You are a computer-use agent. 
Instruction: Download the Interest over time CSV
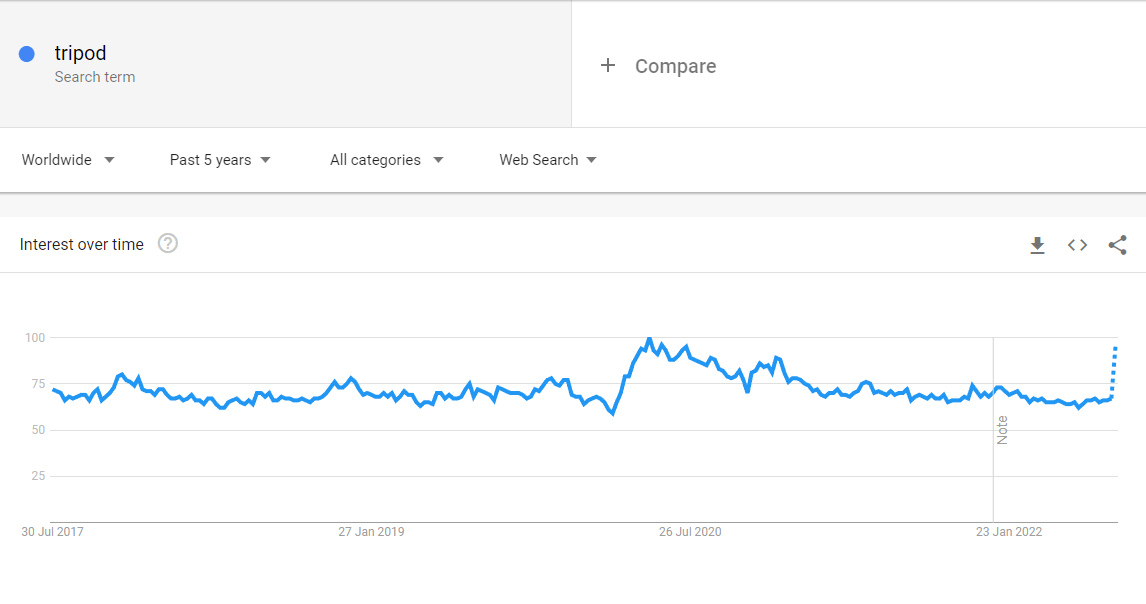pyautogui.click(x=1037, y=245)
